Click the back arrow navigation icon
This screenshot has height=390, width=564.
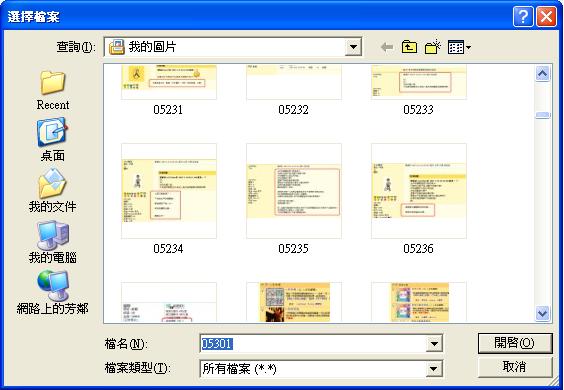(387, 47)
